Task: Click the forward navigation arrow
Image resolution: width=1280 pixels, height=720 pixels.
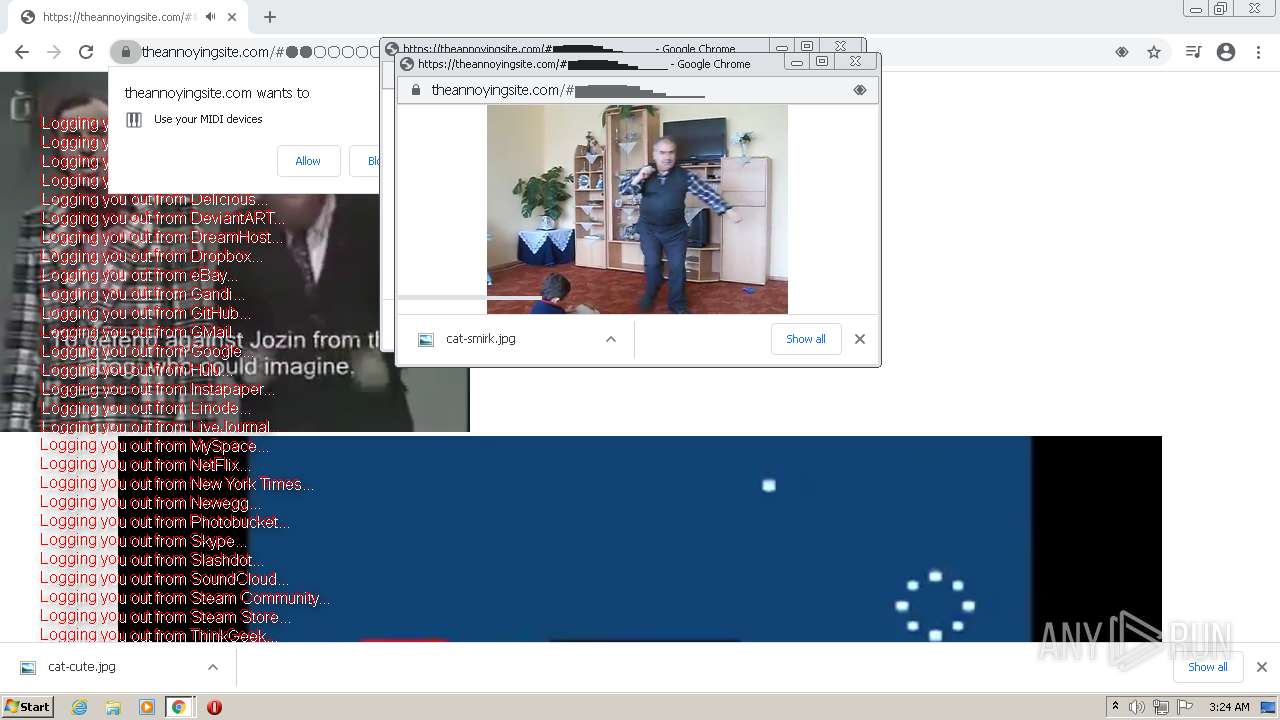Action: click(x=54, y=52)
